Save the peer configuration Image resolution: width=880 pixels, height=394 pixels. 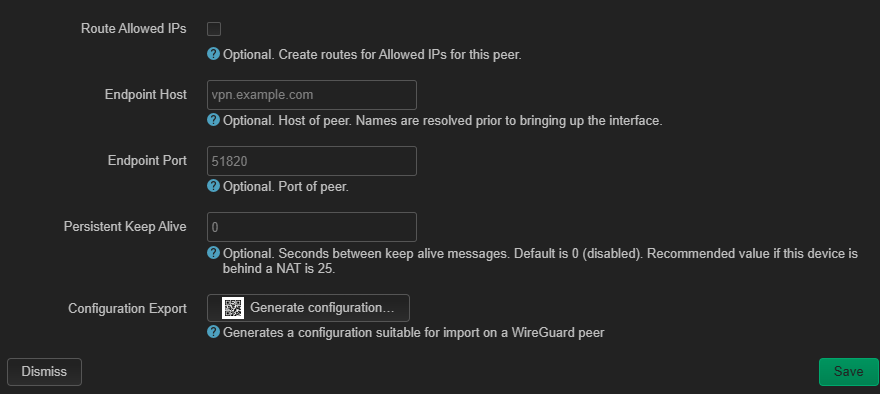click(849, 372)
